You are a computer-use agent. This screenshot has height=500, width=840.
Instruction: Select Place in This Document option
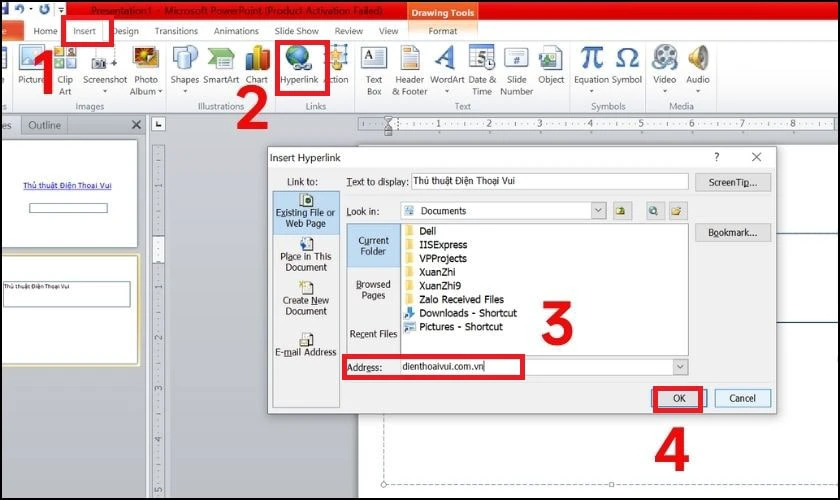(305, 256)
